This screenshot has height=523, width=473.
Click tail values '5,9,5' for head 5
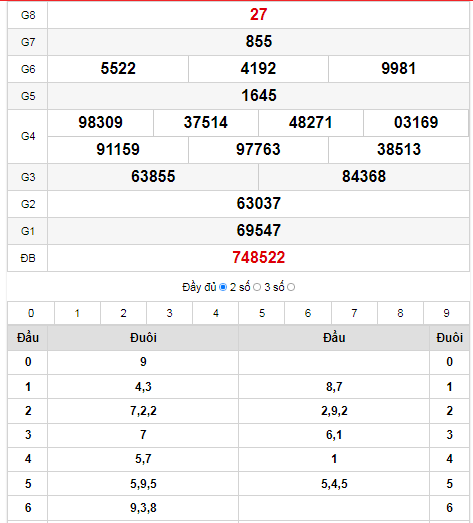143,484
